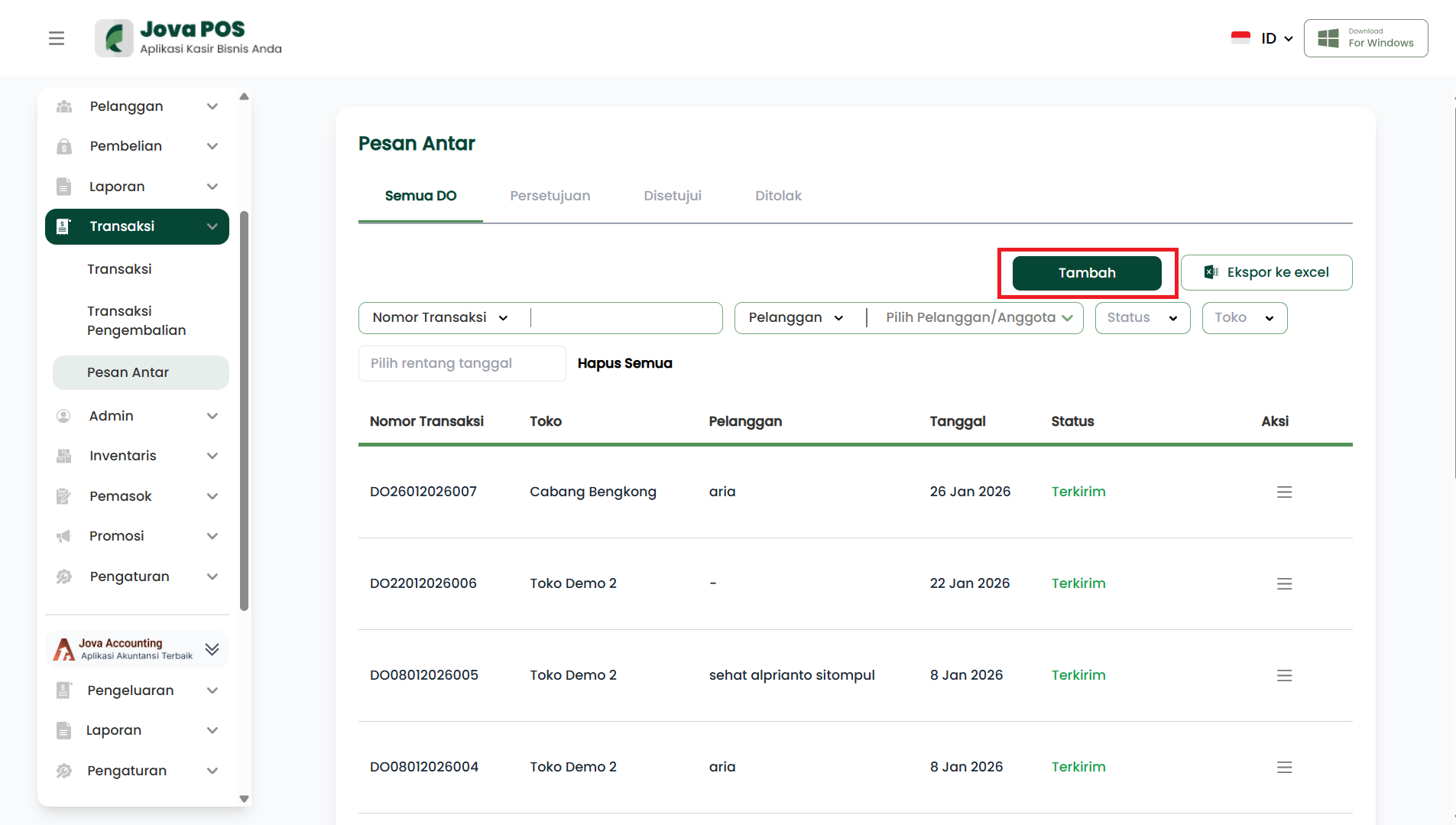Open action menu for DO26012026007 row
This screenshot has height=825, width=1456.
pyautogui.click(x=1284, y=492)
